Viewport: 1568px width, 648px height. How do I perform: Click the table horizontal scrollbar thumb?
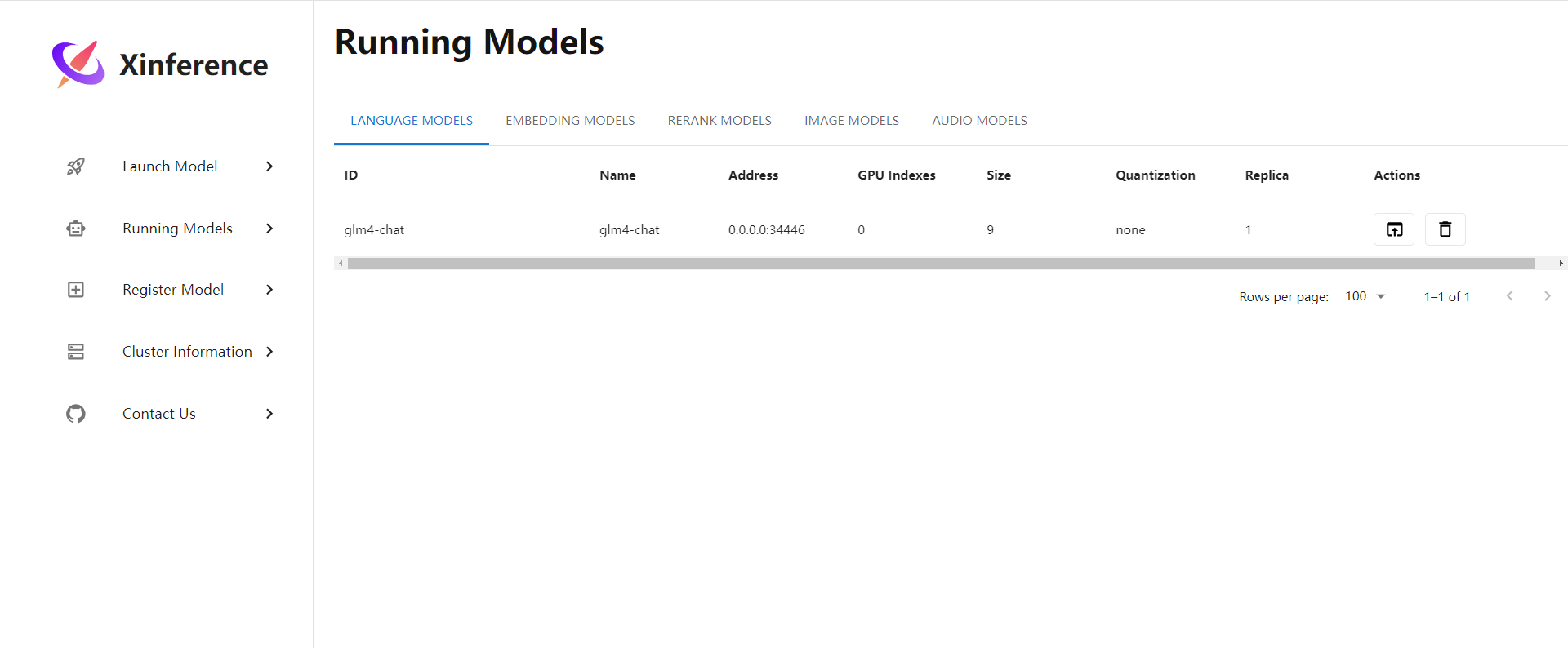tap(941, 263)
